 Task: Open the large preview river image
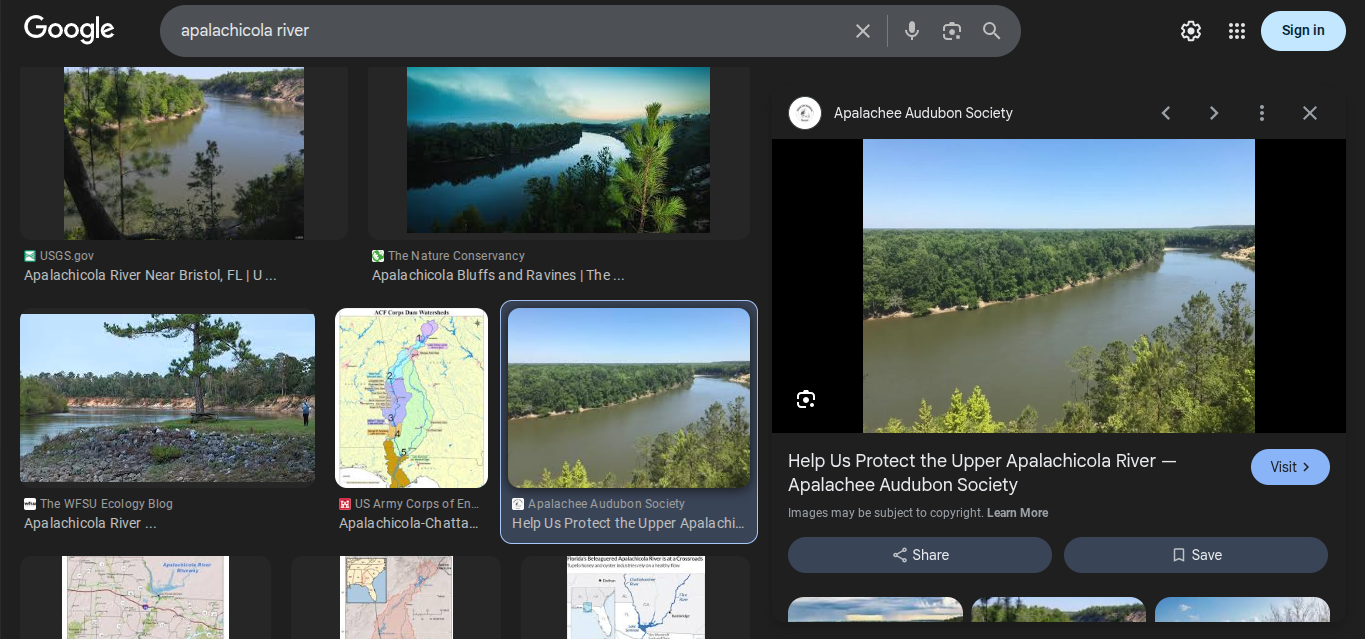tap(1059, 286)
